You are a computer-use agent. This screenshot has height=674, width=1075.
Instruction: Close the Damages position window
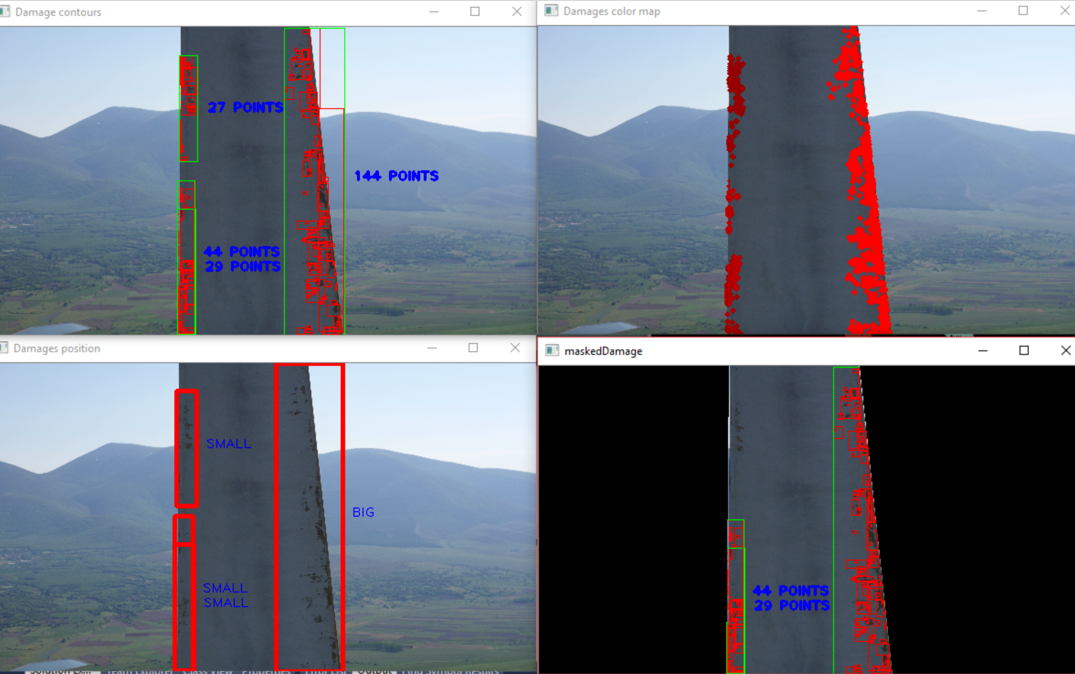[514, 348]
